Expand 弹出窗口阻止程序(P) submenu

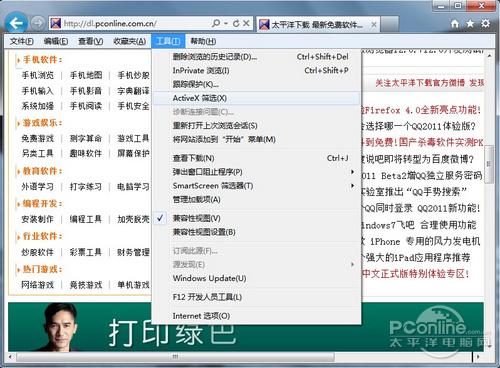(256, 172)
